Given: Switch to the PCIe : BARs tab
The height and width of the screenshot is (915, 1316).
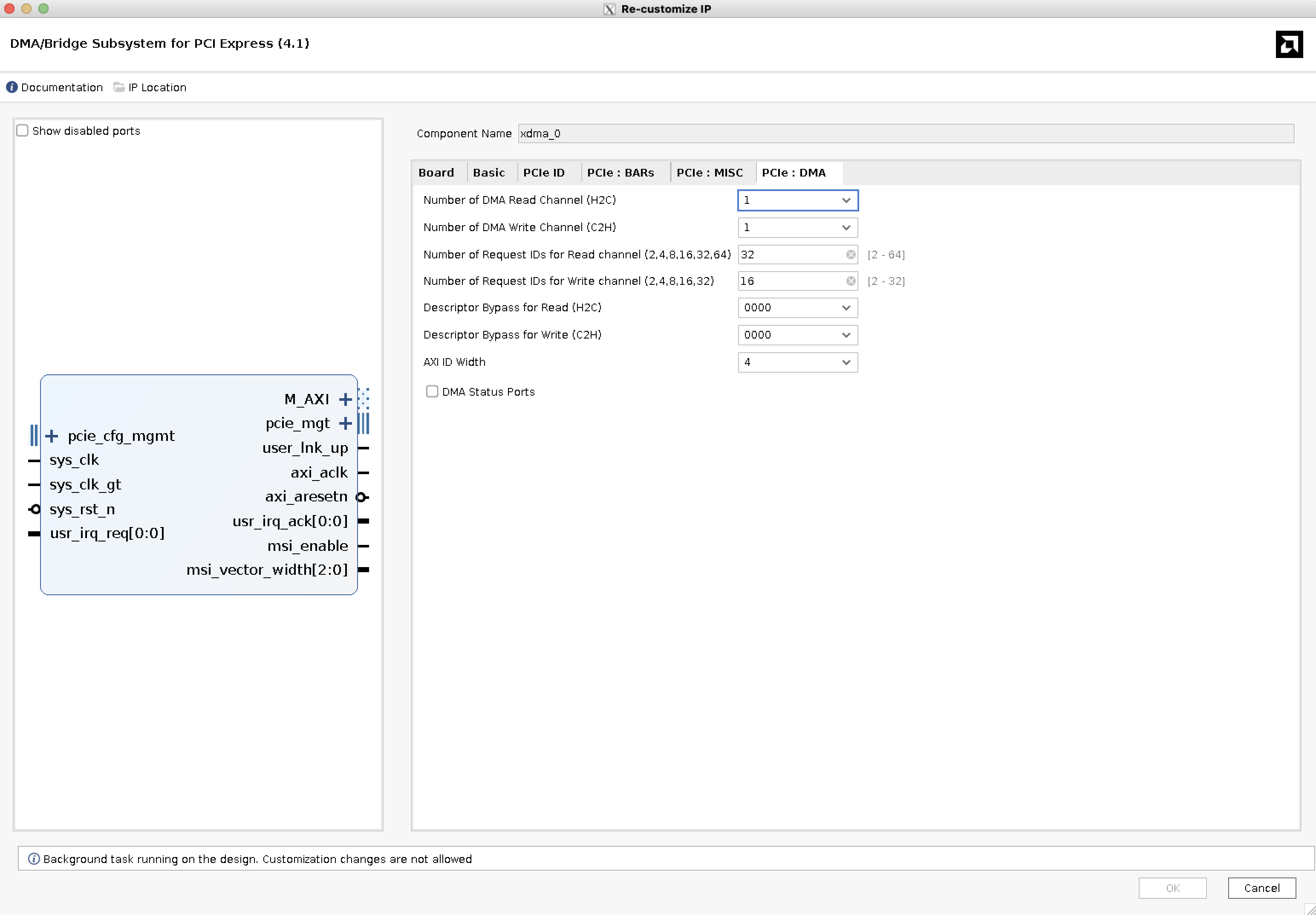Looking at the screenshot, I should (x=620, y=173).
